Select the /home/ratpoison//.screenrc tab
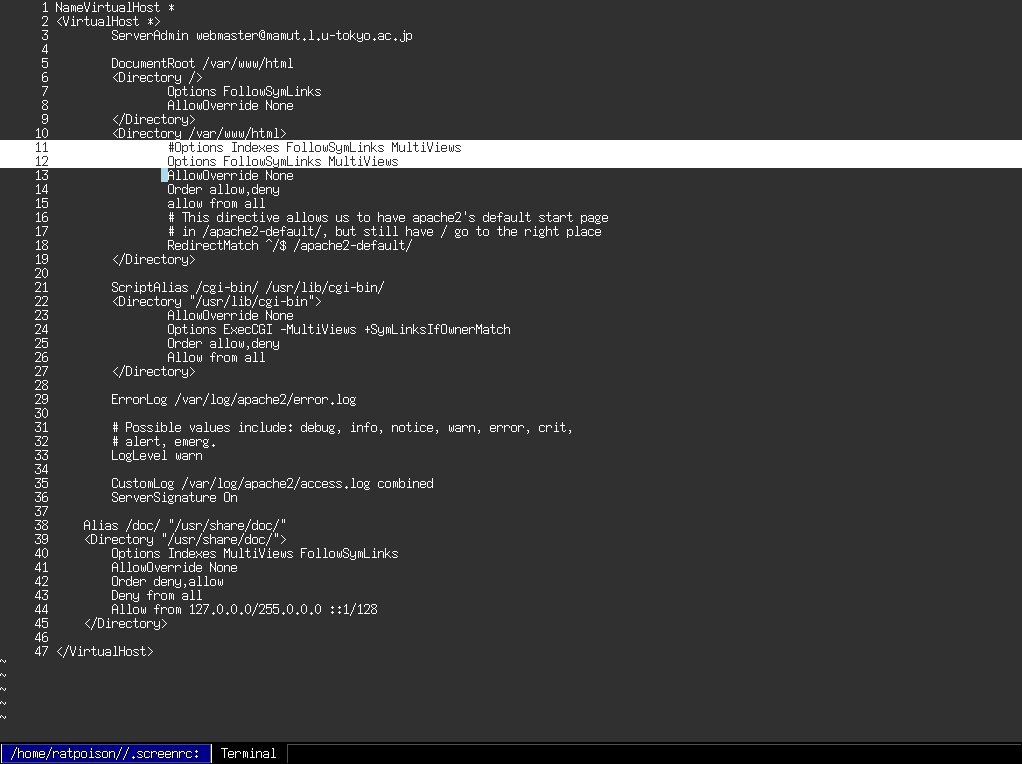 [x=106, y=753]
